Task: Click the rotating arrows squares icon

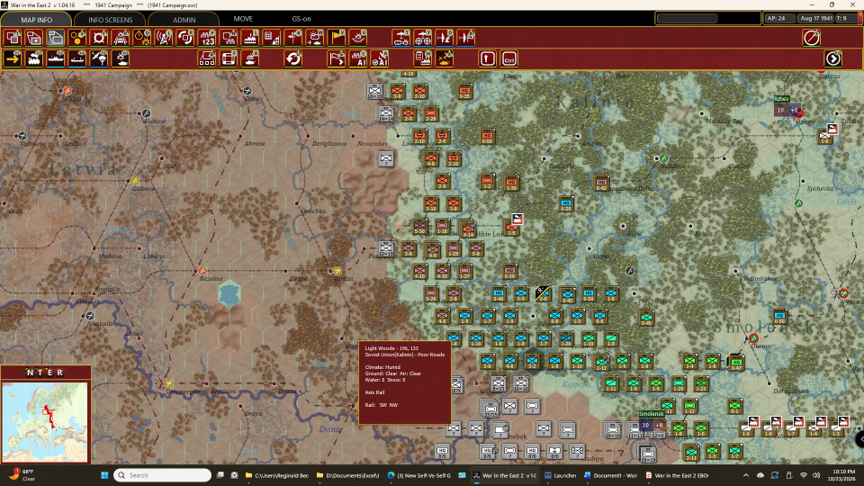Action: click(x=185, y=38)
